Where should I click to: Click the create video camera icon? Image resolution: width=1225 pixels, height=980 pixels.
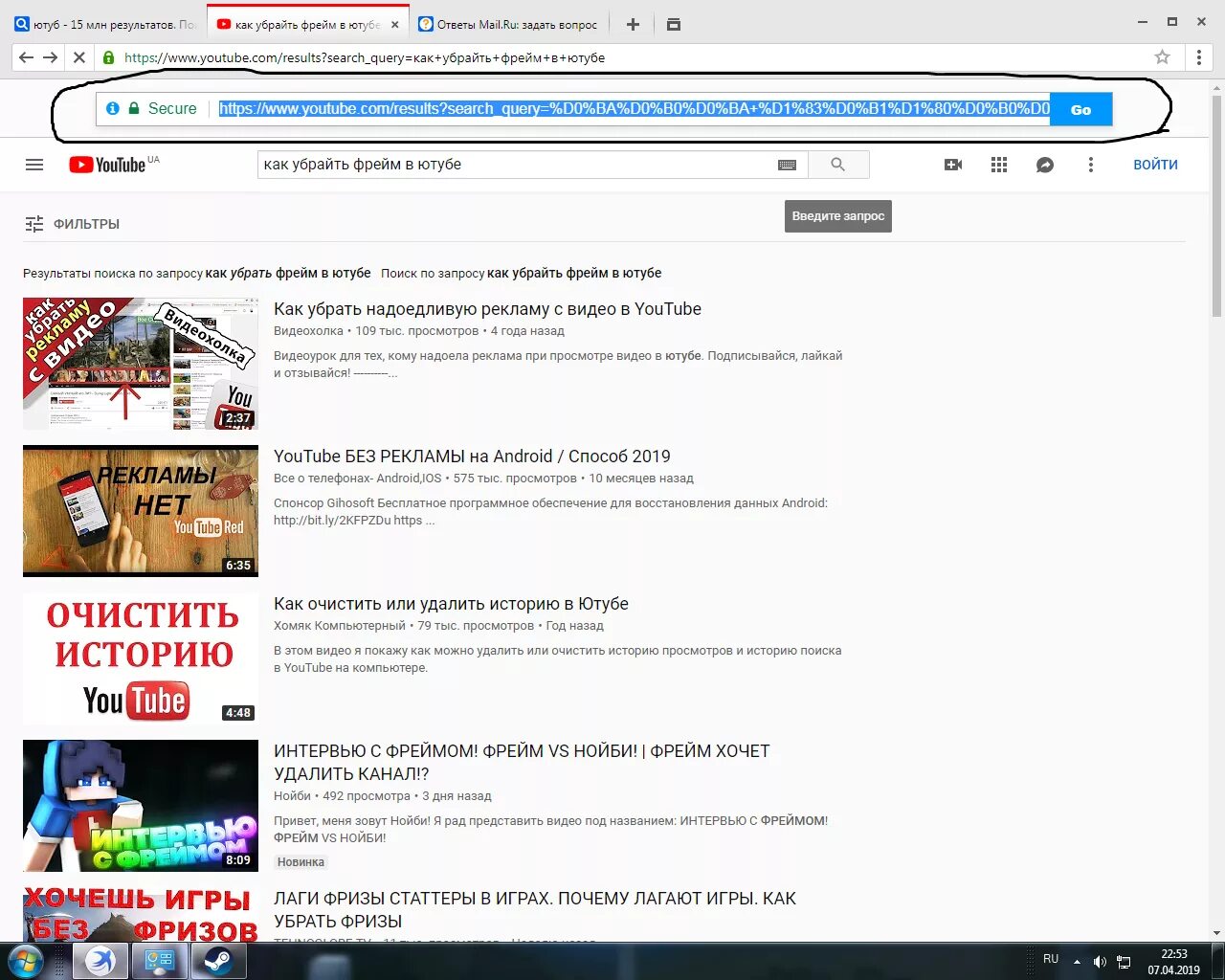[953, 165]
